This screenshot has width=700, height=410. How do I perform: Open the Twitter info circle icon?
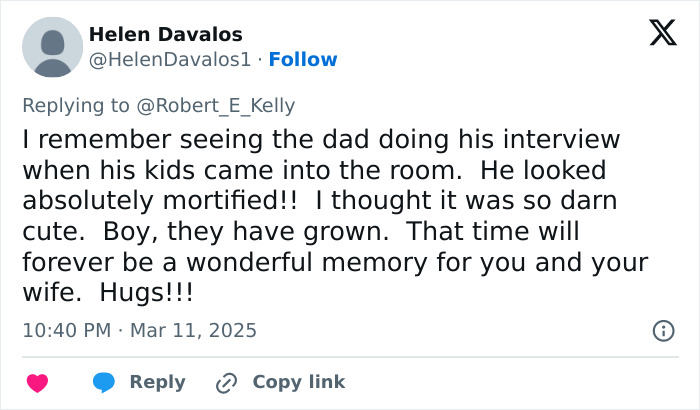coord(661,330)
